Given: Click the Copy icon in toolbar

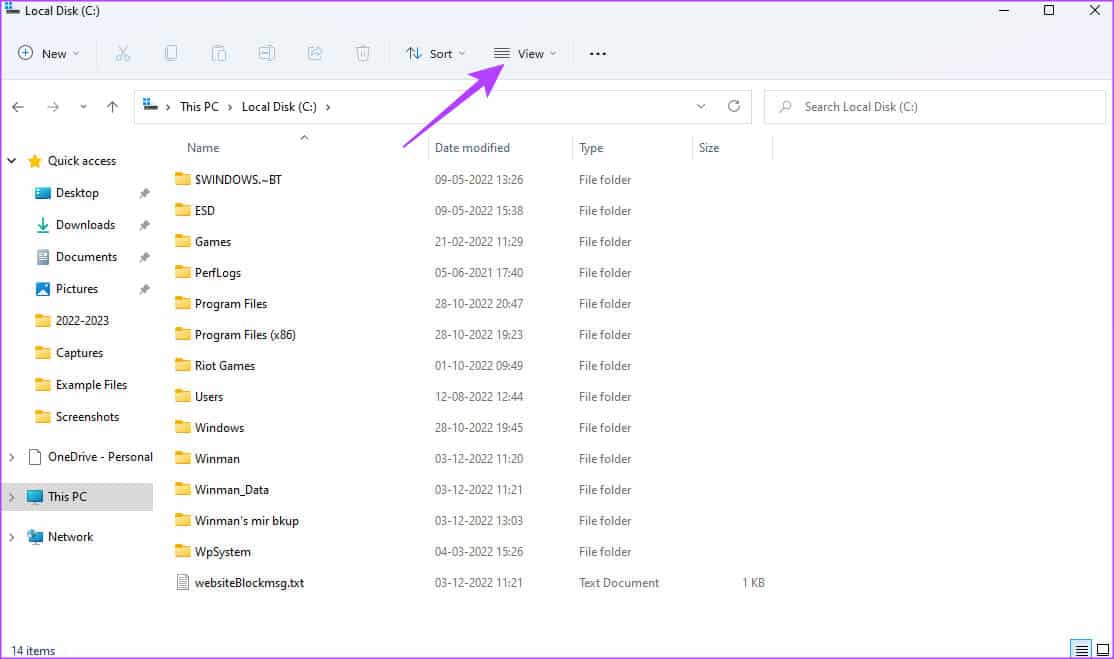Looking at the screenshot, I should [171, 53].
